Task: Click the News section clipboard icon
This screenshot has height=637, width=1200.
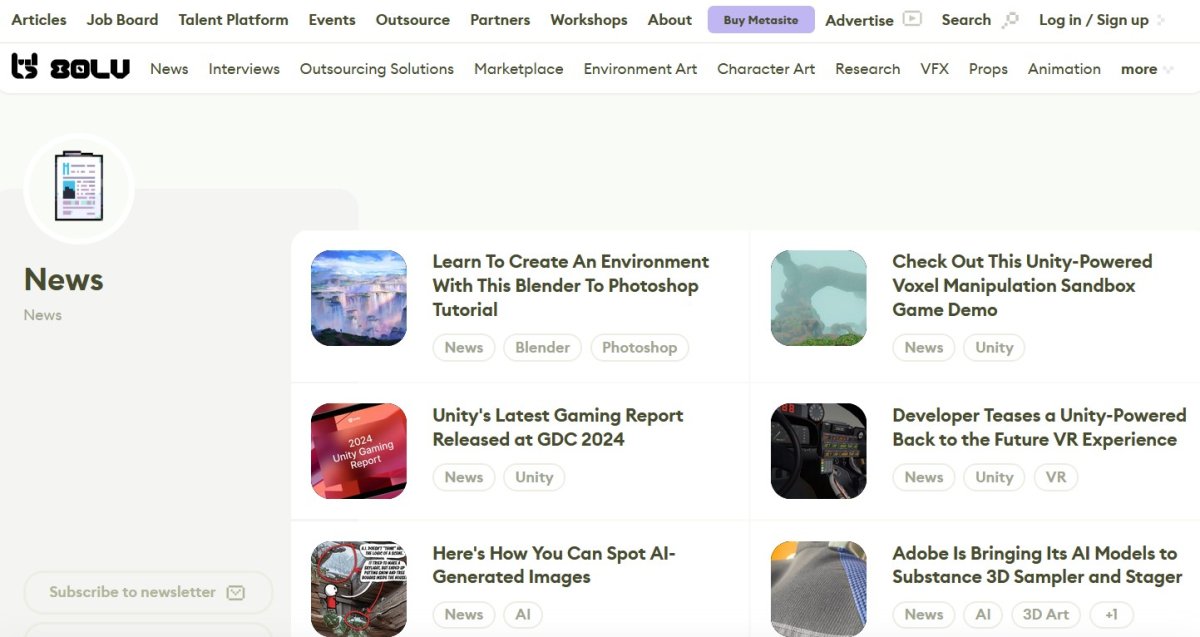Action: pos(79,187)
